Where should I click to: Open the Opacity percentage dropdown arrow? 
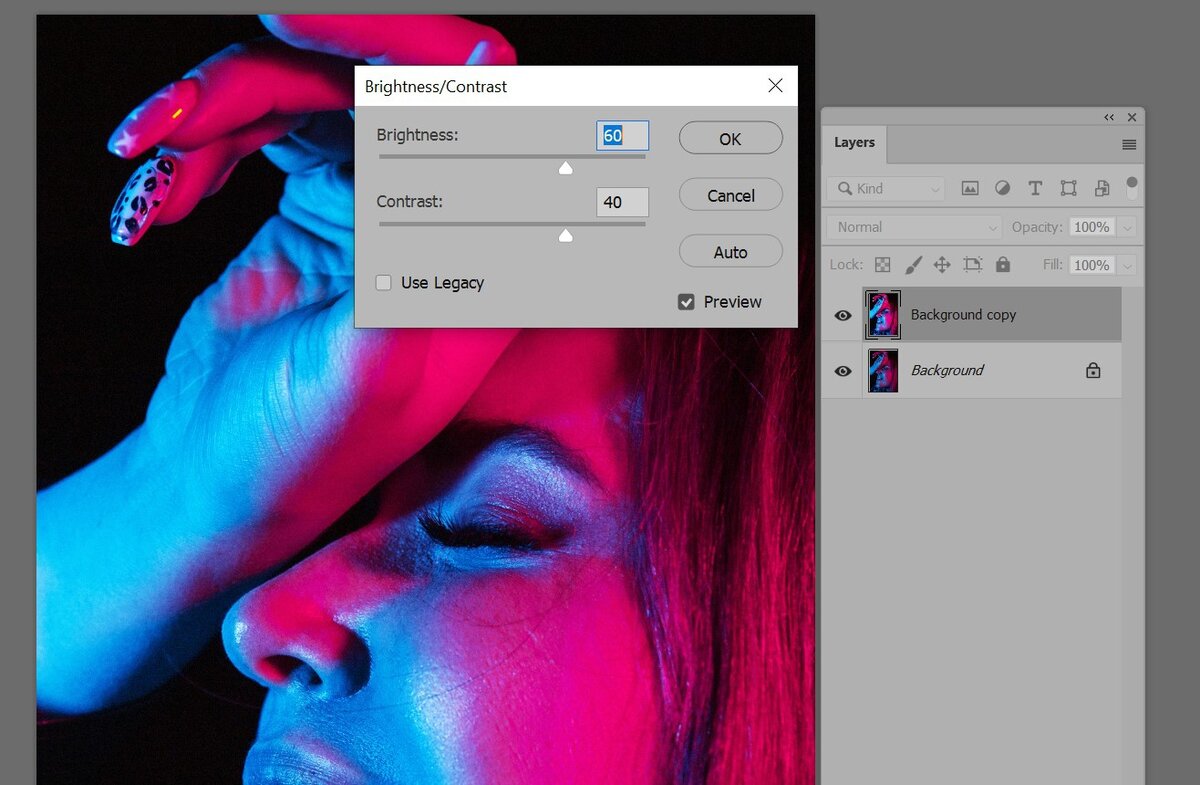click(1127, 227)
